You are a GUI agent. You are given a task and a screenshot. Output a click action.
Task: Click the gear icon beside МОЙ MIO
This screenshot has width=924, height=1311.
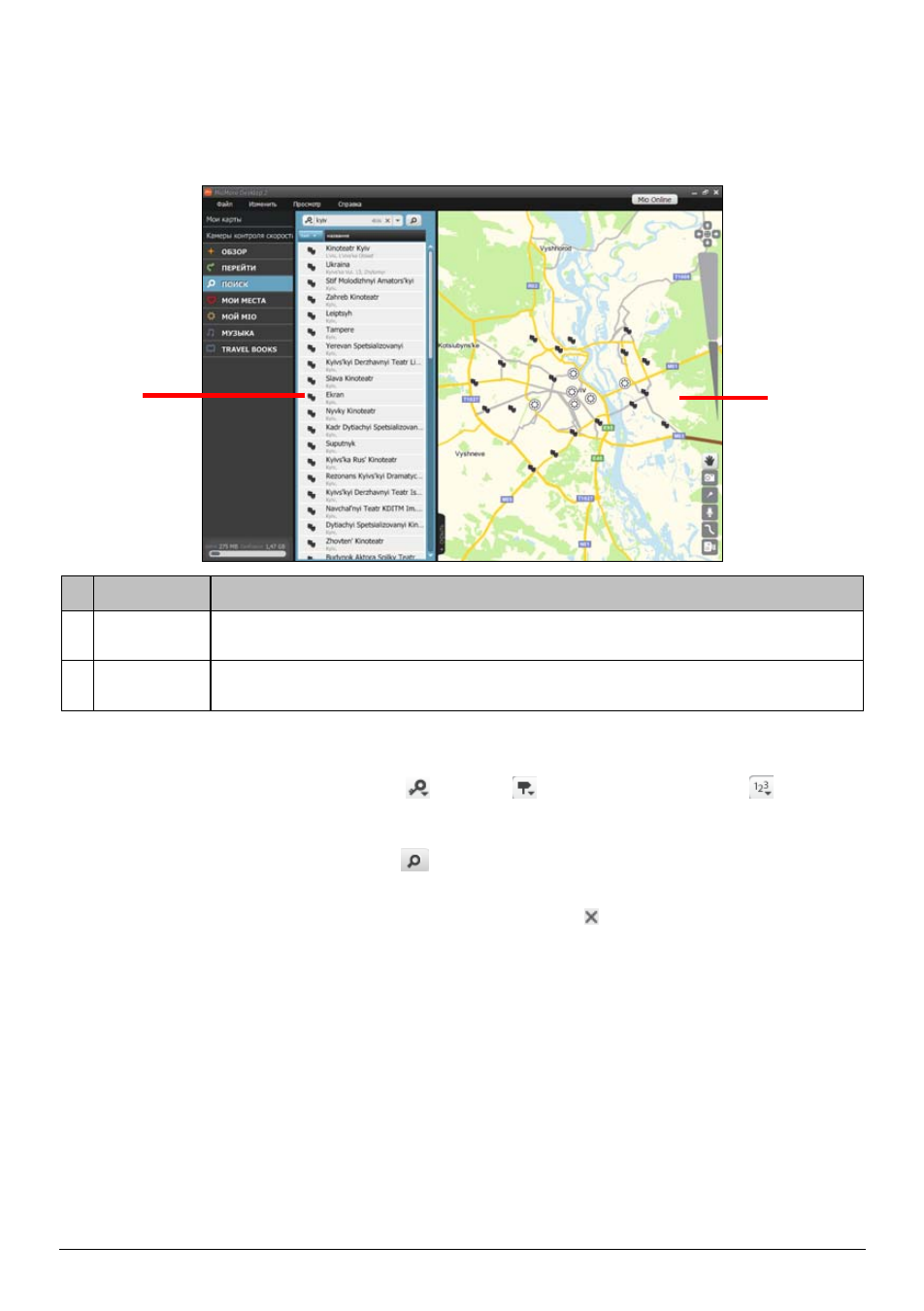coord(211,316)
